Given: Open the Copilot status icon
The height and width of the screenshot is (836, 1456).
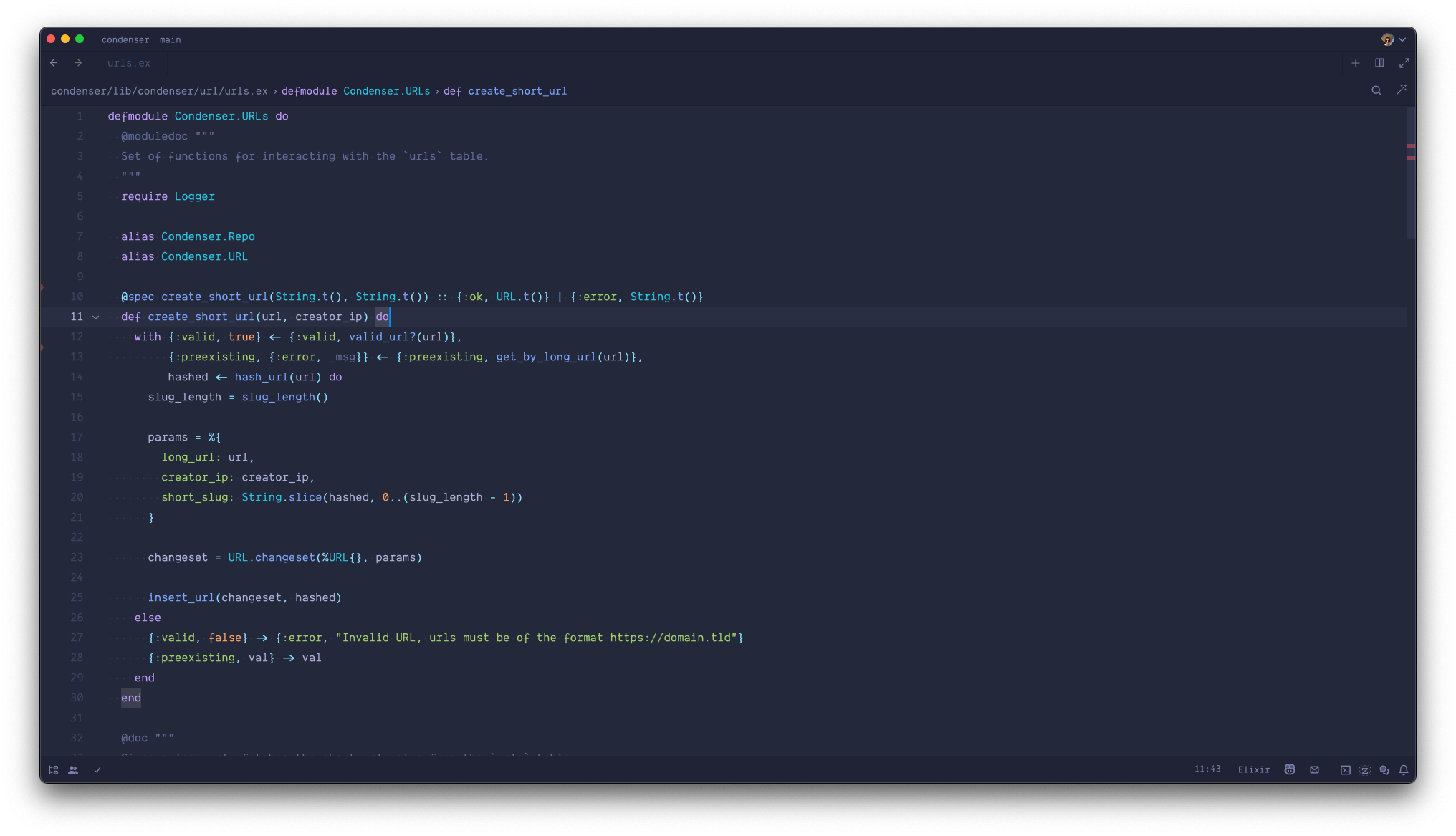Looking at the screenshot, I should (x=1290, y=770).
